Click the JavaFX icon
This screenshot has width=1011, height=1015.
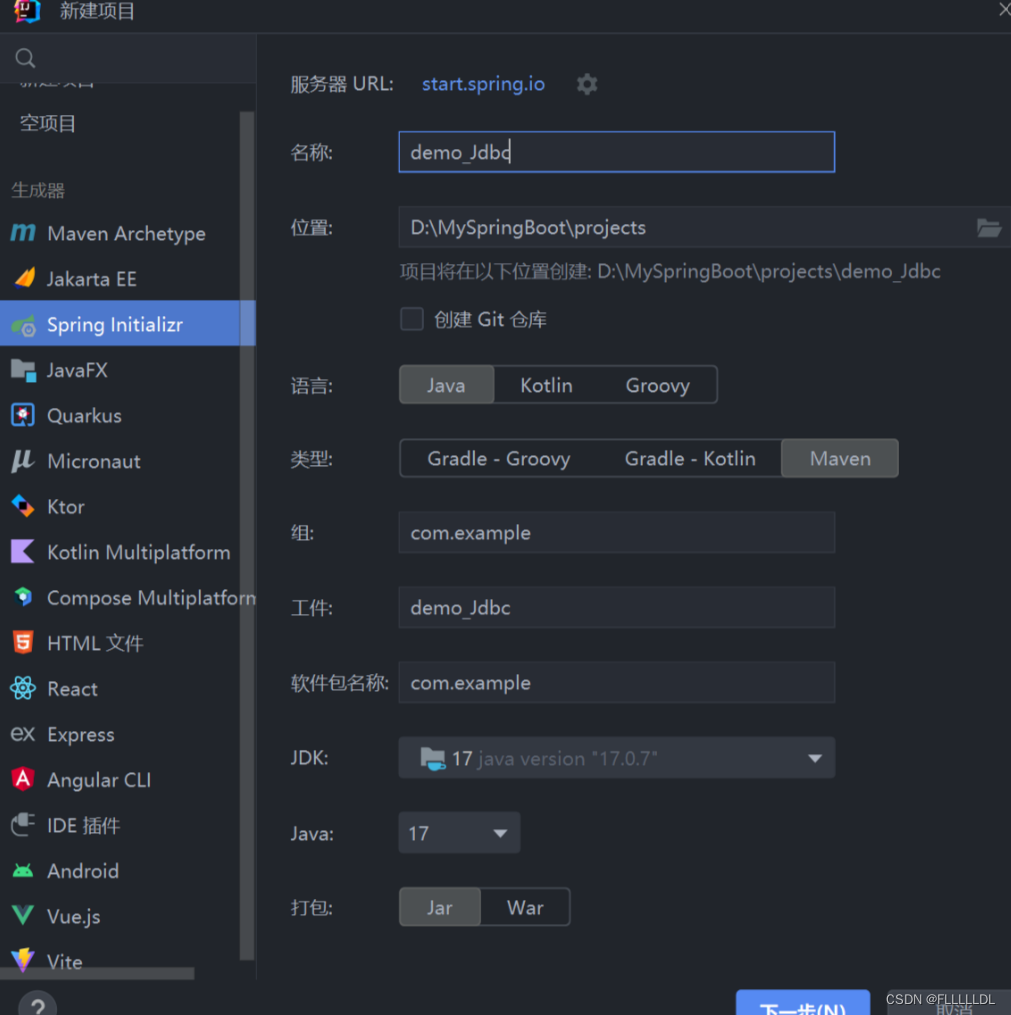click(24, 370)
